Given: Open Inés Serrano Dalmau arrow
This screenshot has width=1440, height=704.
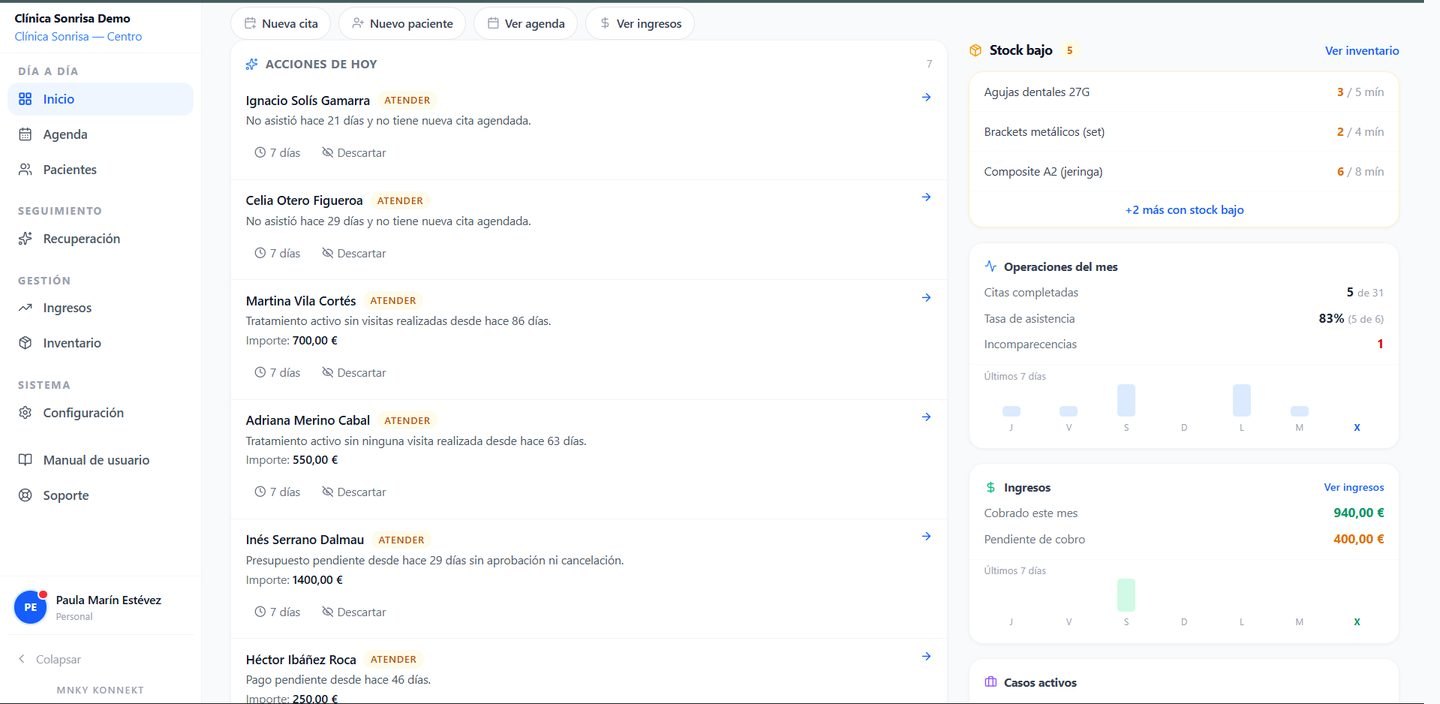Looking at the screenshot, I should point(926,536).
